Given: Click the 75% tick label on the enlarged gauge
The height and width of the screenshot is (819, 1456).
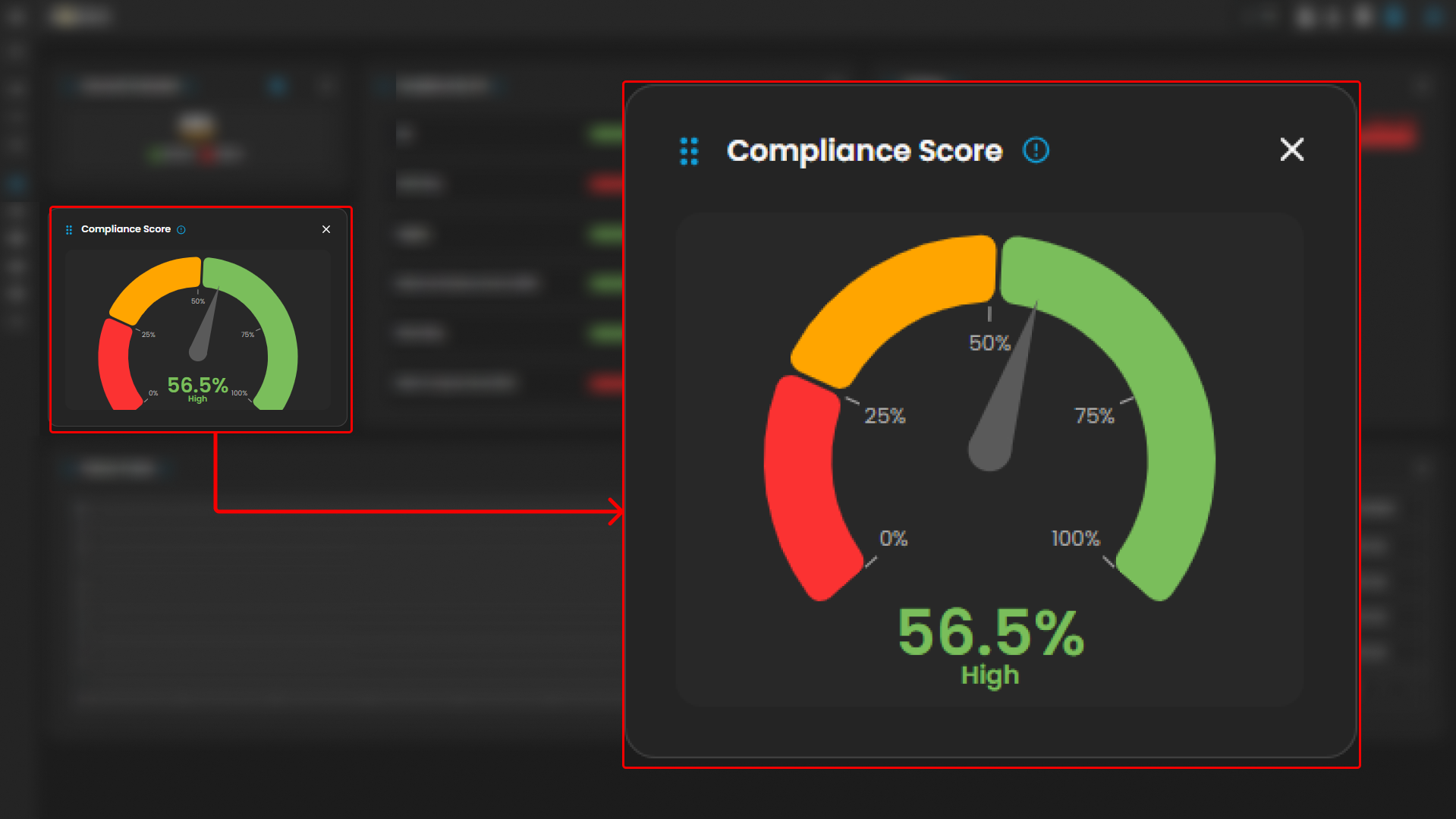Looking at the screenshot, I should 1094,416.
